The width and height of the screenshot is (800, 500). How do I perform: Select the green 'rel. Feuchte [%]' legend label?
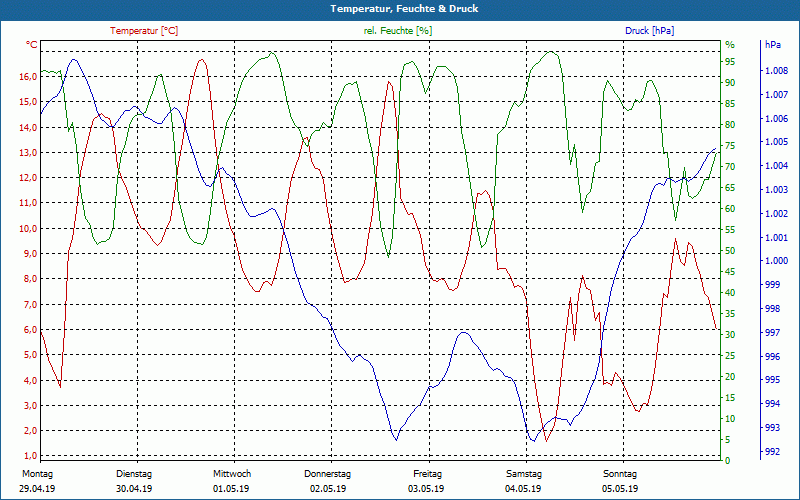[x=398, y=31]
